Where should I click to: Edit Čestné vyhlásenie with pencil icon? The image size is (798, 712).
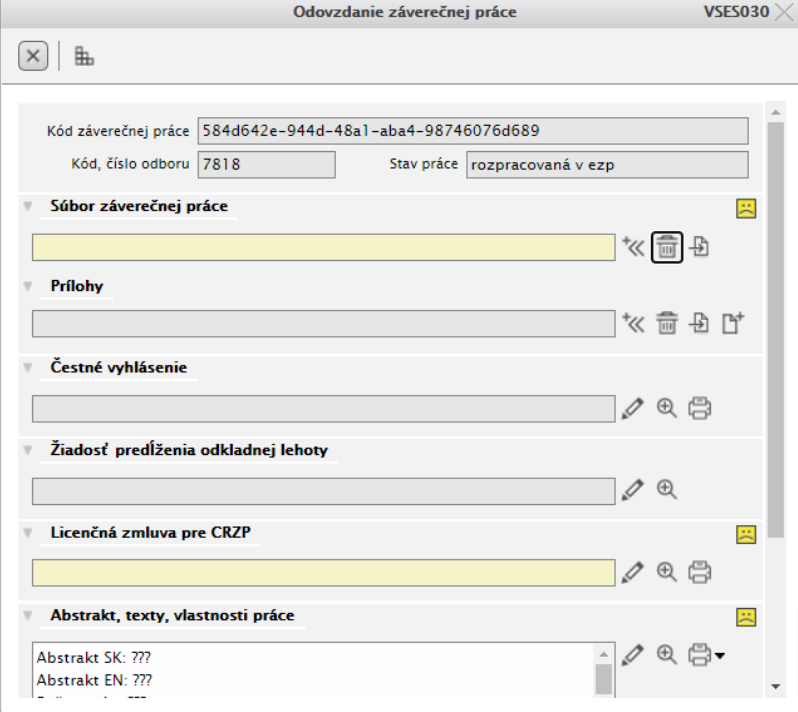click(632, 408)
